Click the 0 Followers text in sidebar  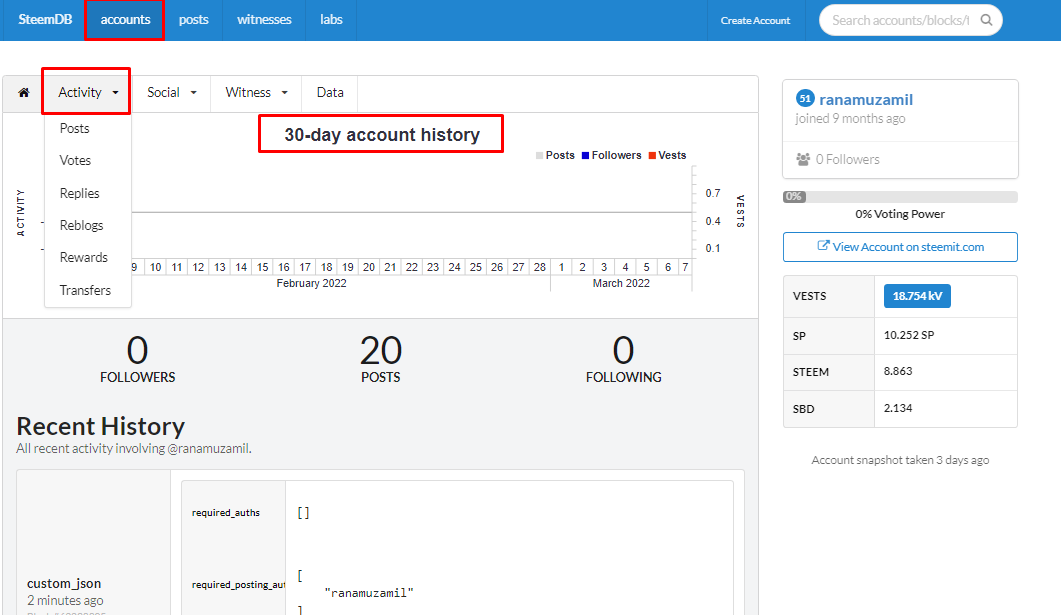(847, 160)
